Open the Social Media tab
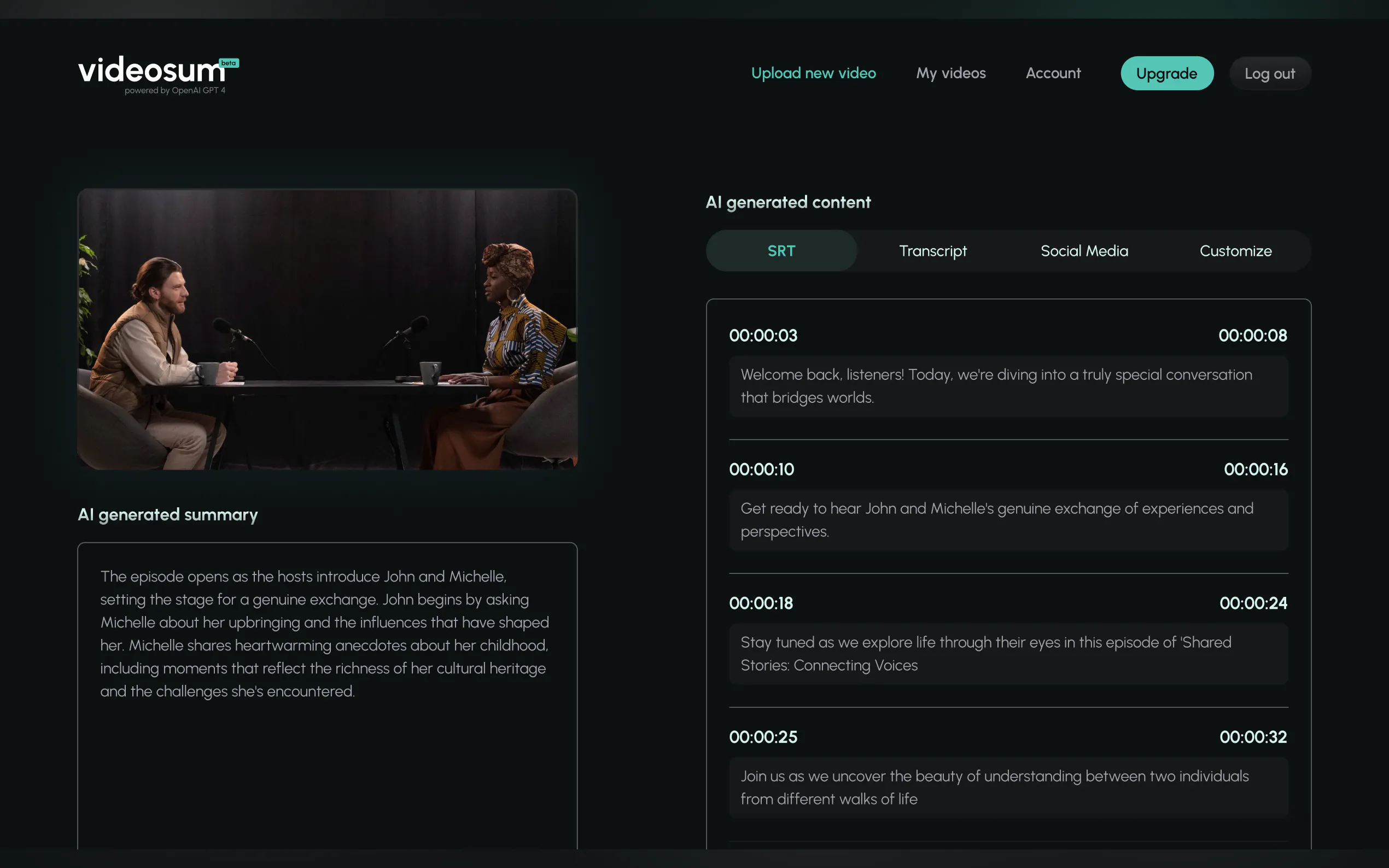 (x=1083, y=251)
